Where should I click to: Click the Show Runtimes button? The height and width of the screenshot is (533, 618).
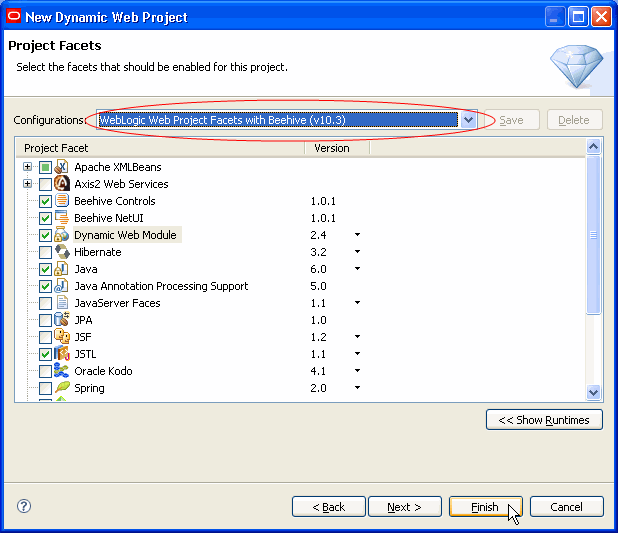(544, 420)
